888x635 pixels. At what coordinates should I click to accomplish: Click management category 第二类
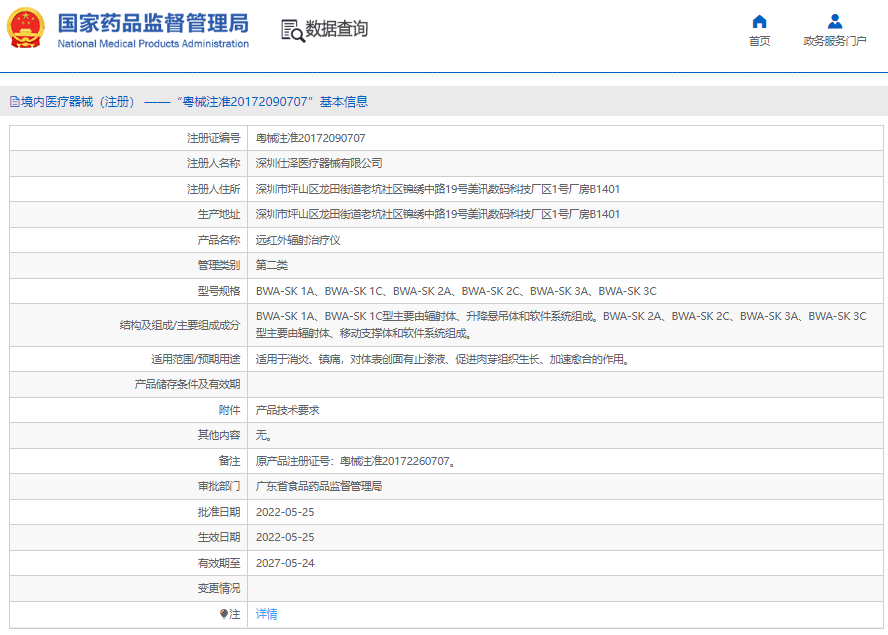271,266
